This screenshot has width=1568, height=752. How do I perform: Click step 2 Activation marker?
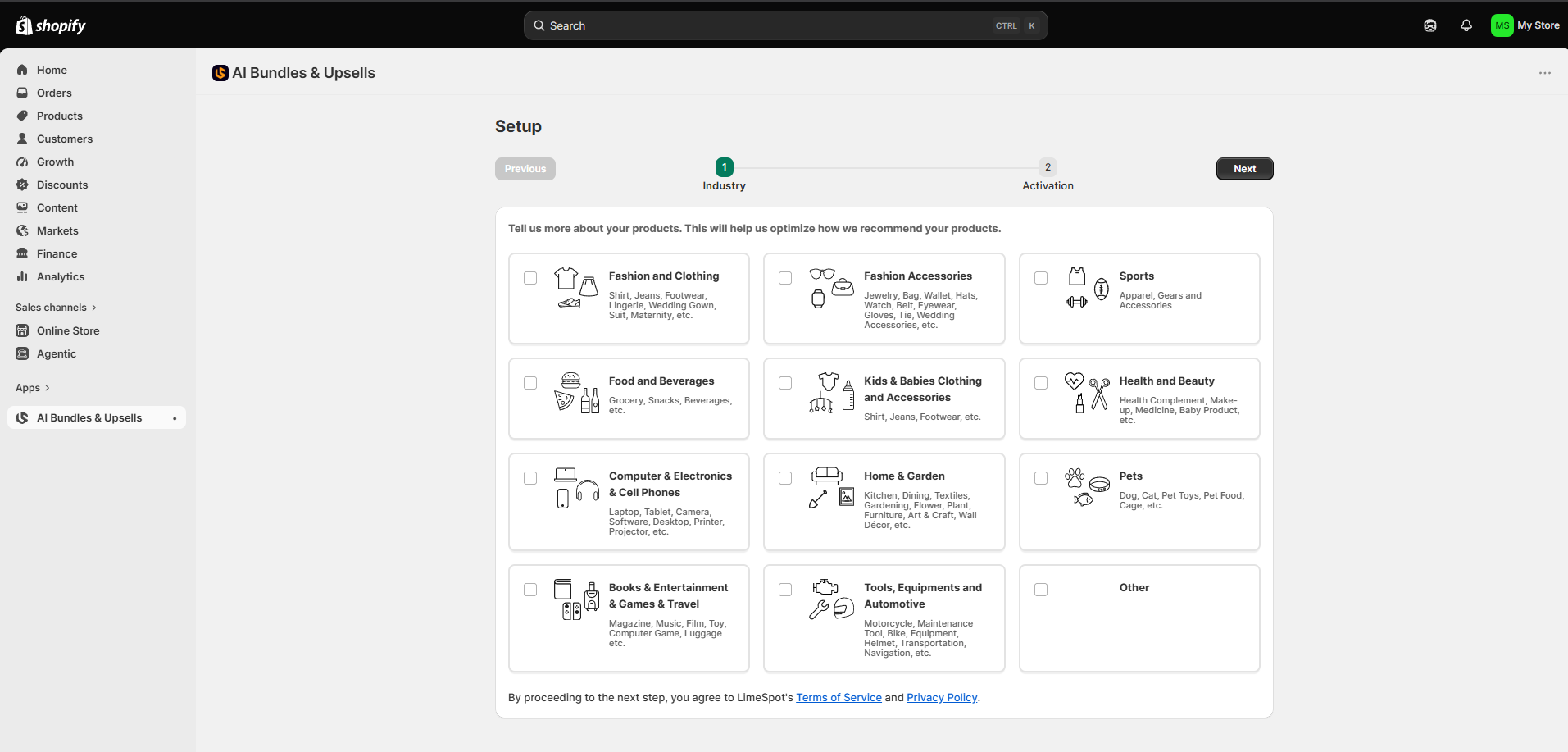pos(1048,167)
